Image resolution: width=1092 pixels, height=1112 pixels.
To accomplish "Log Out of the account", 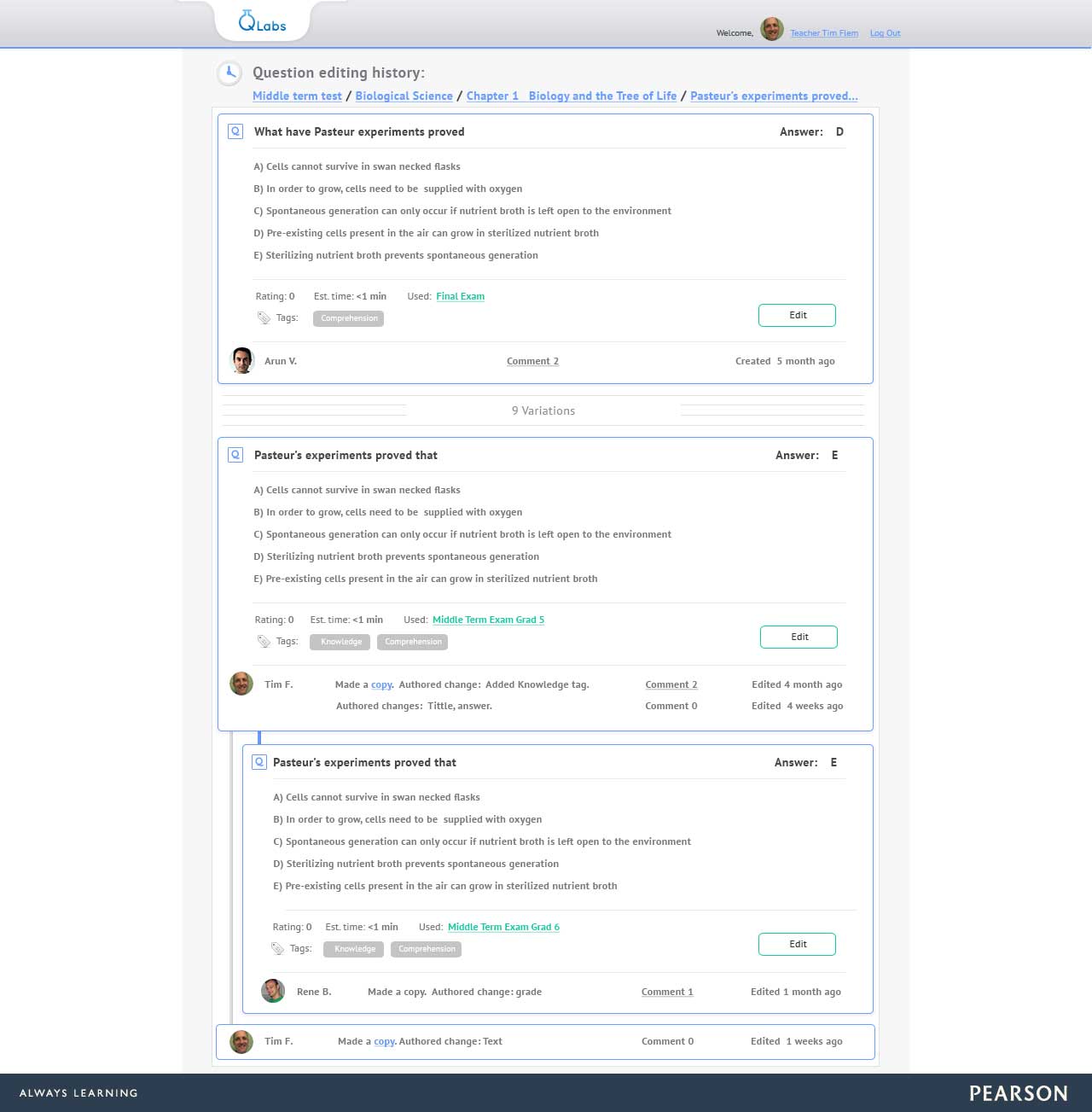I will click(x=885, y=33).
